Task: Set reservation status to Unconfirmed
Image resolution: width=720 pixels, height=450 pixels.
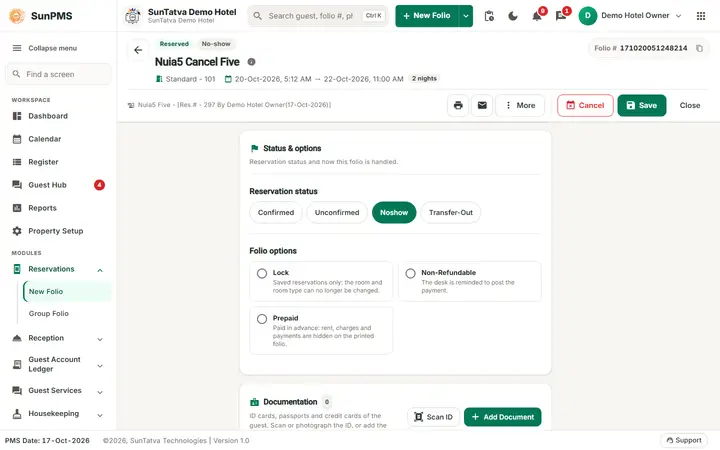Action: point(337,213)
